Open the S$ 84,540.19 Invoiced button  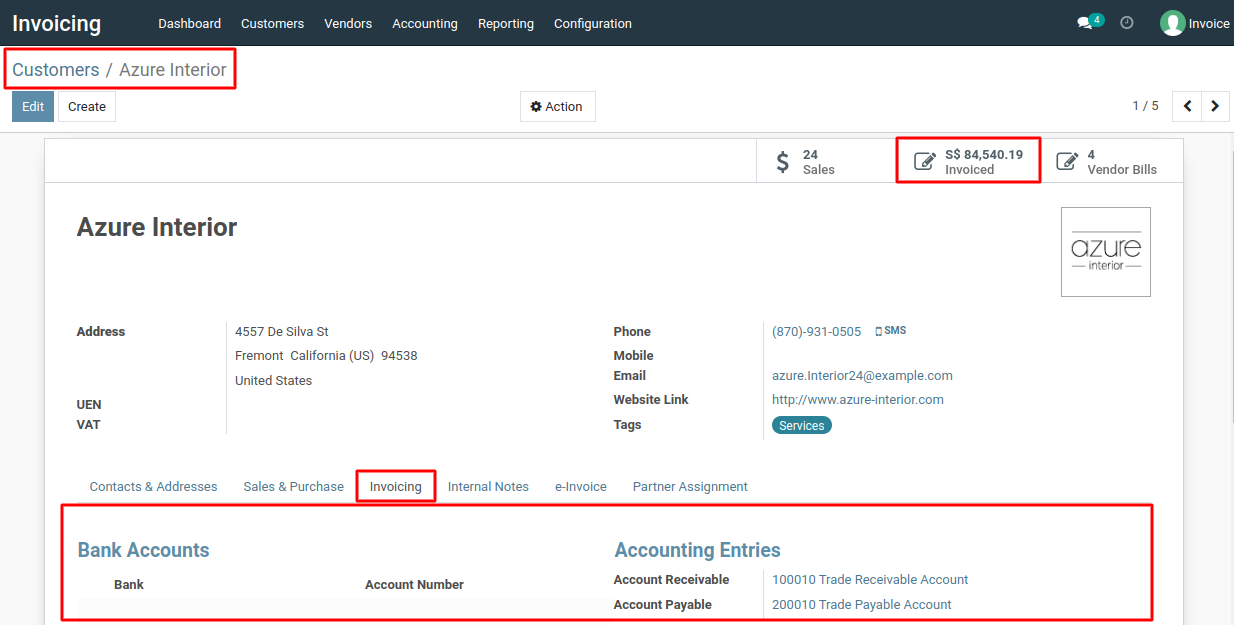969,161
